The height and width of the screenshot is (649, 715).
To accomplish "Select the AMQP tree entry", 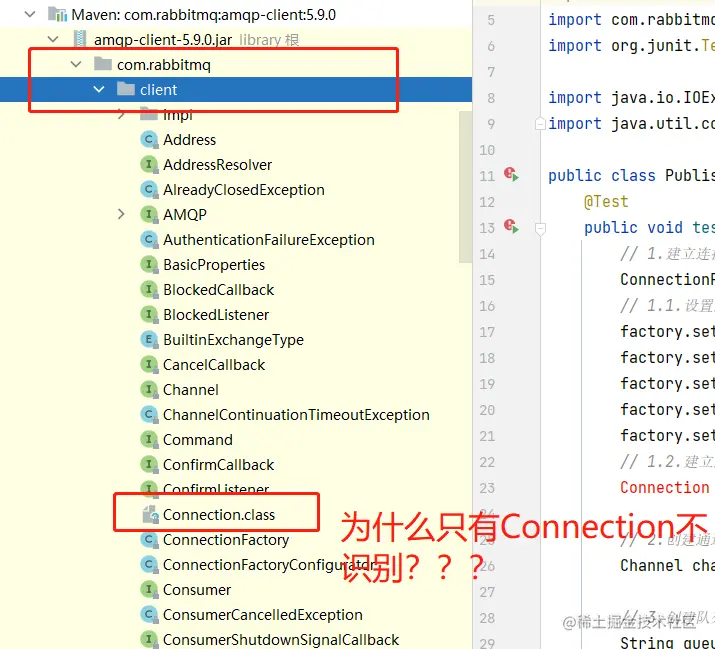I will pos(185,214).
